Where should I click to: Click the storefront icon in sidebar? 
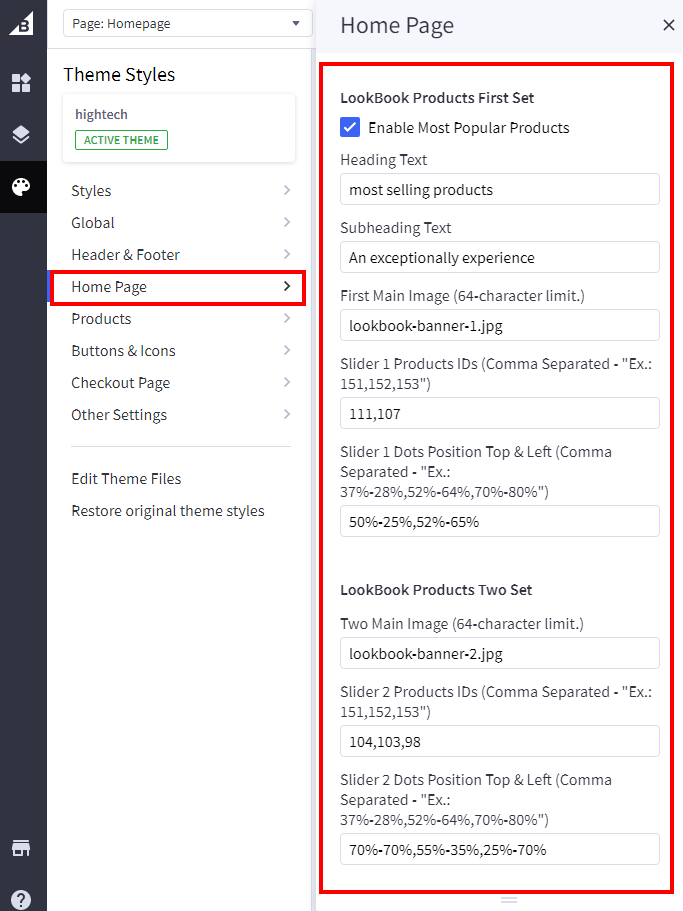pos(21,848)
